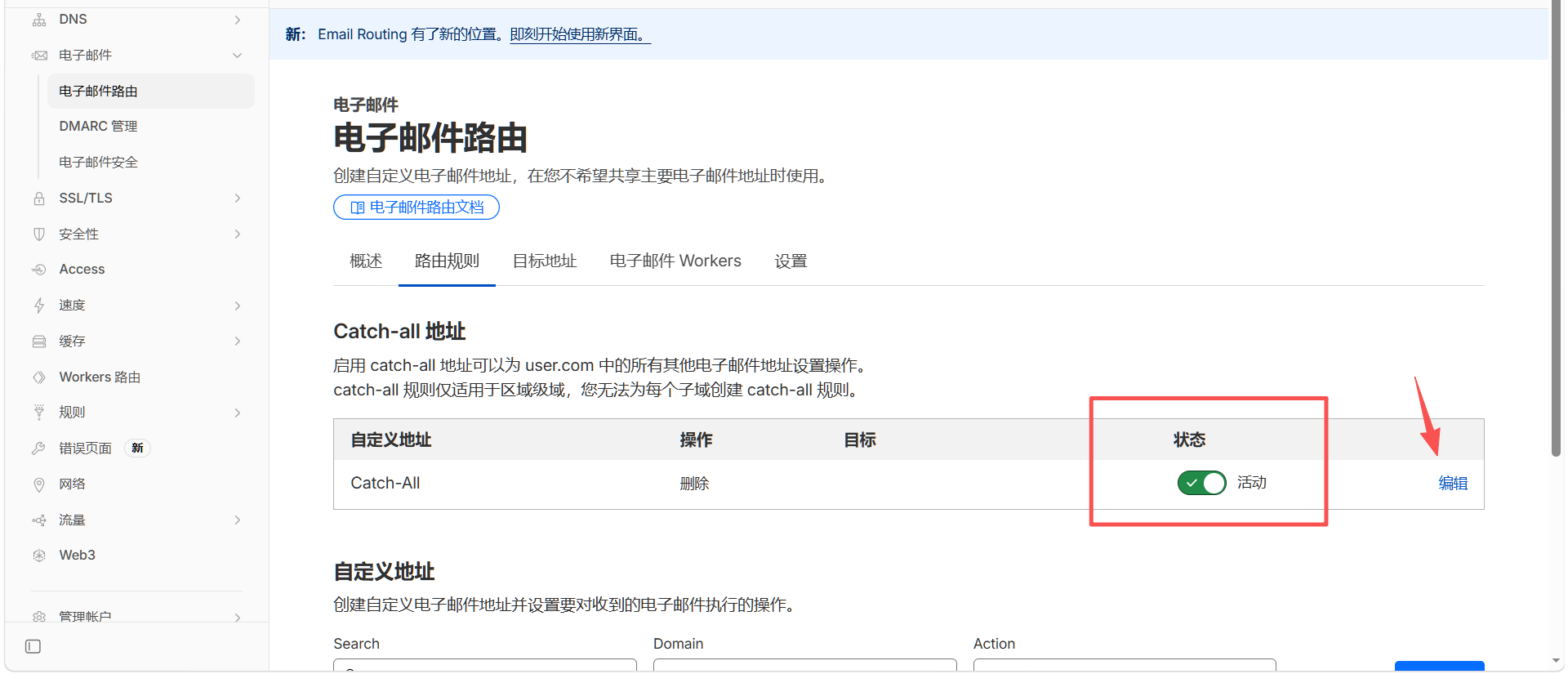Viewport: 1568px width, 674px height.
Task: Click the funnel icon beside 规则
Action: tap(39, 413)
